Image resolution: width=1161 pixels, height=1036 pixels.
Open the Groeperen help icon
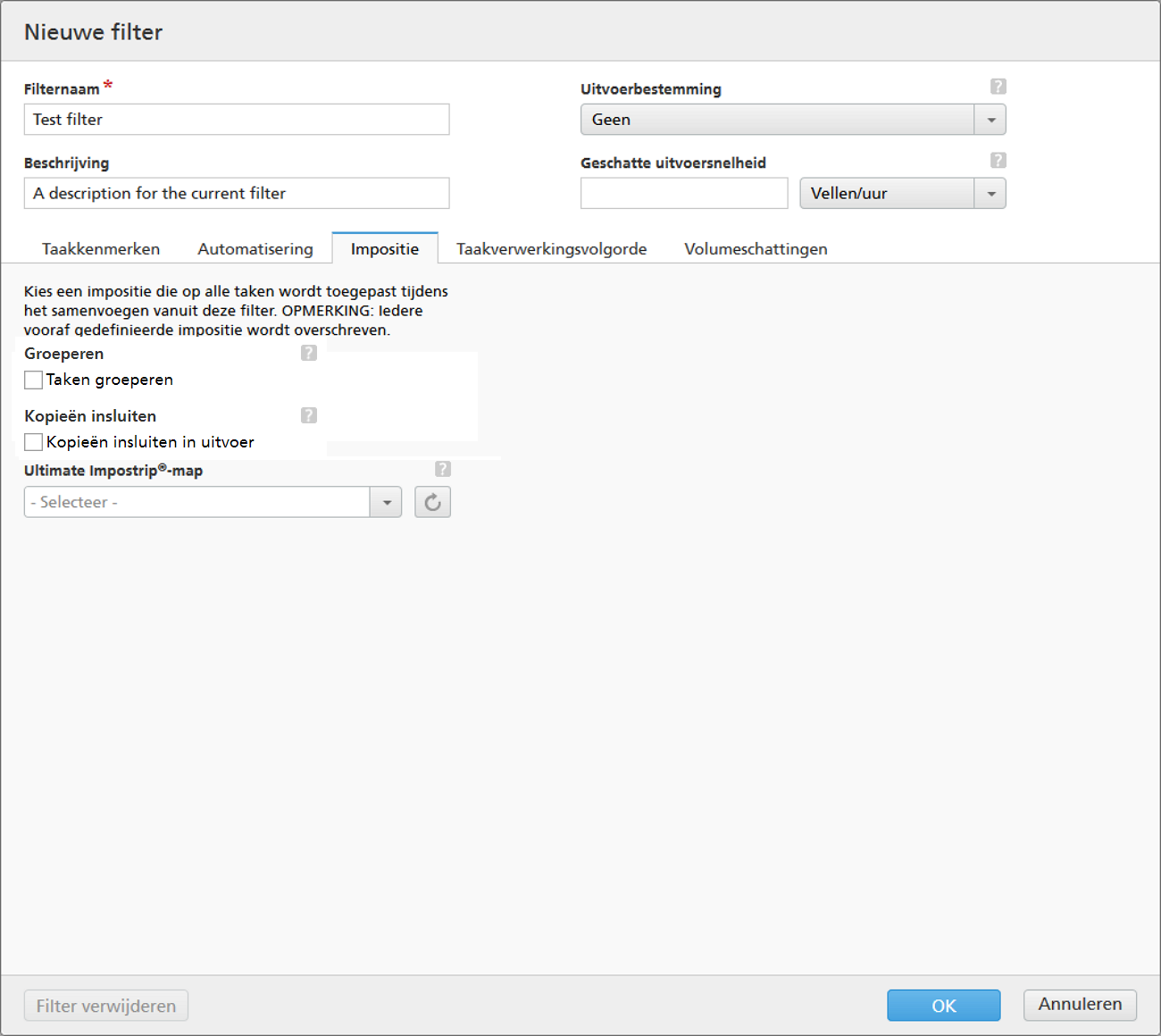click(309, 353)
